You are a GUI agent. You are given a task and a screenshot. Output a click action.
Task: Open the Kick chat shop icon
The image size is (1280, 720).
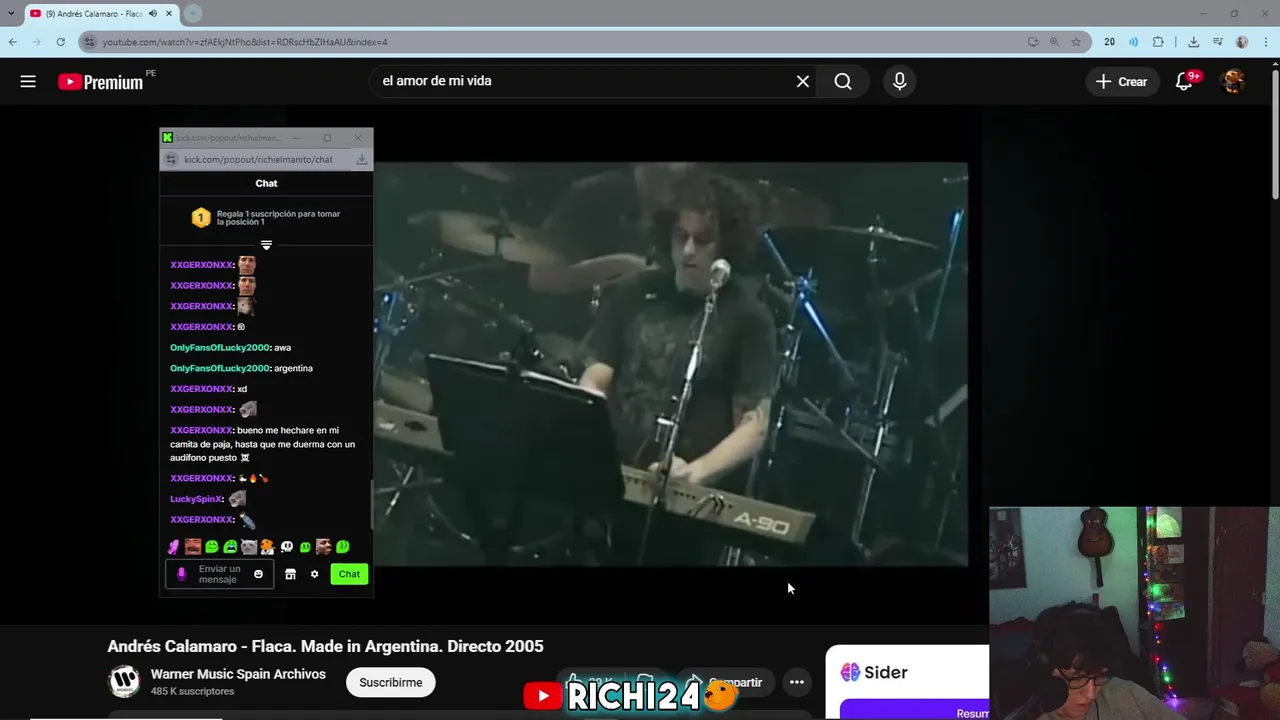[x=290, y=574]
